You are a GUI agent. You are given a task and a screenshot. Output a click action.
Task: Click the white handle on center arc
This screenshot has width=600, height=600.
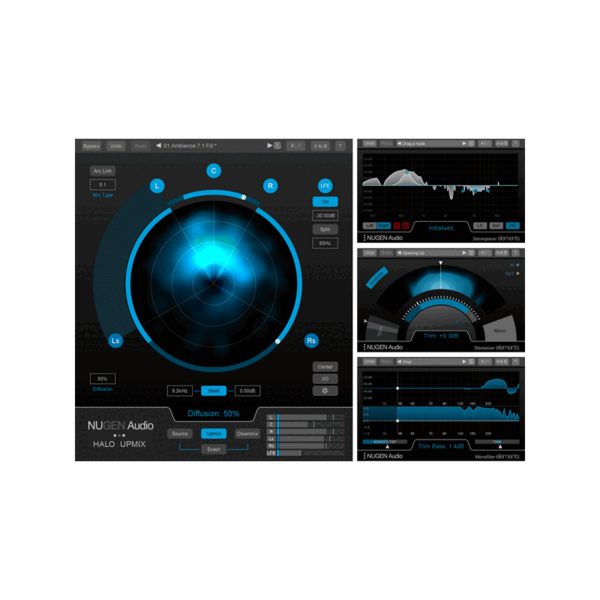coord(244,197)
